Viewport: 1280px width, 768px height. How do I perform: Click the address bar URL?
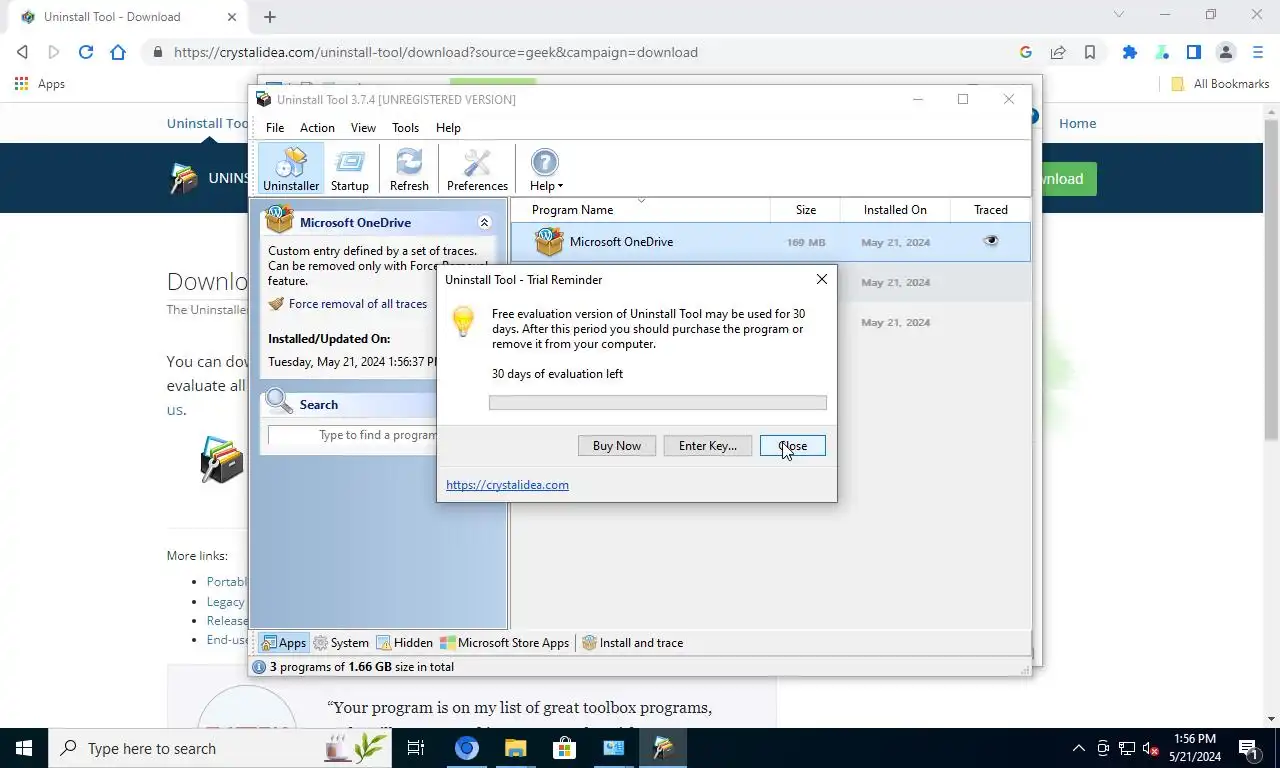pos(436,52)
